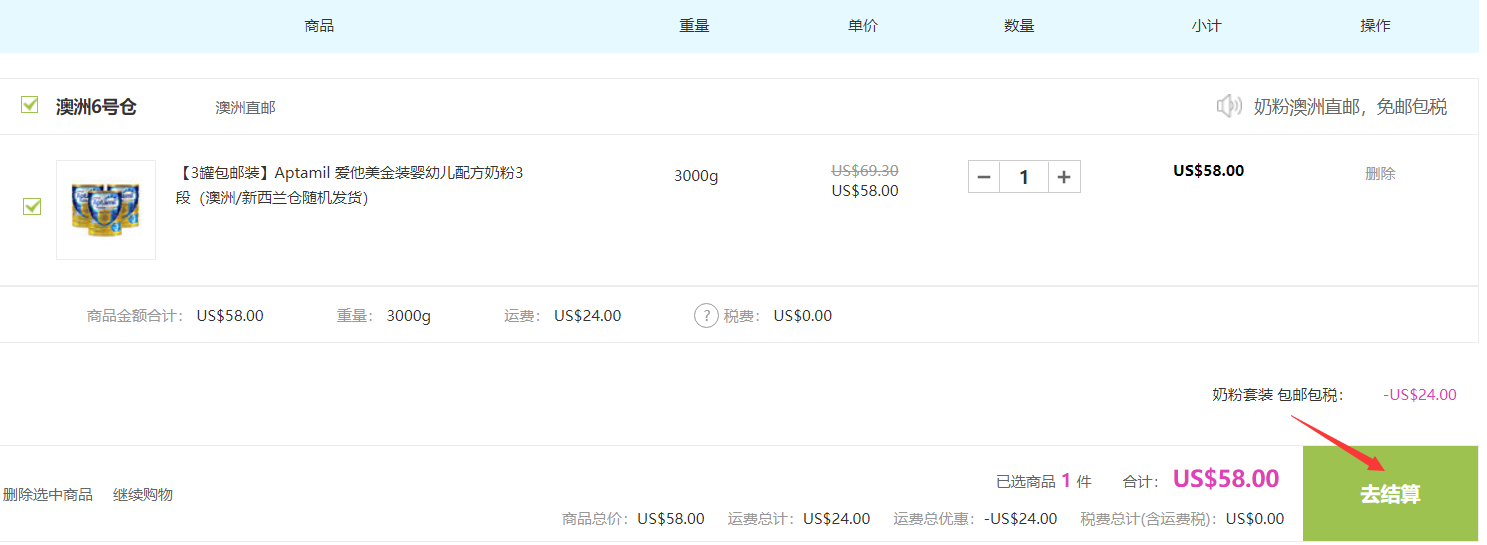The height and width of the screenshot is (545, 1487).
Task: Open the Aptamil product thumbnail image
Action: click(x=105, y=210)
